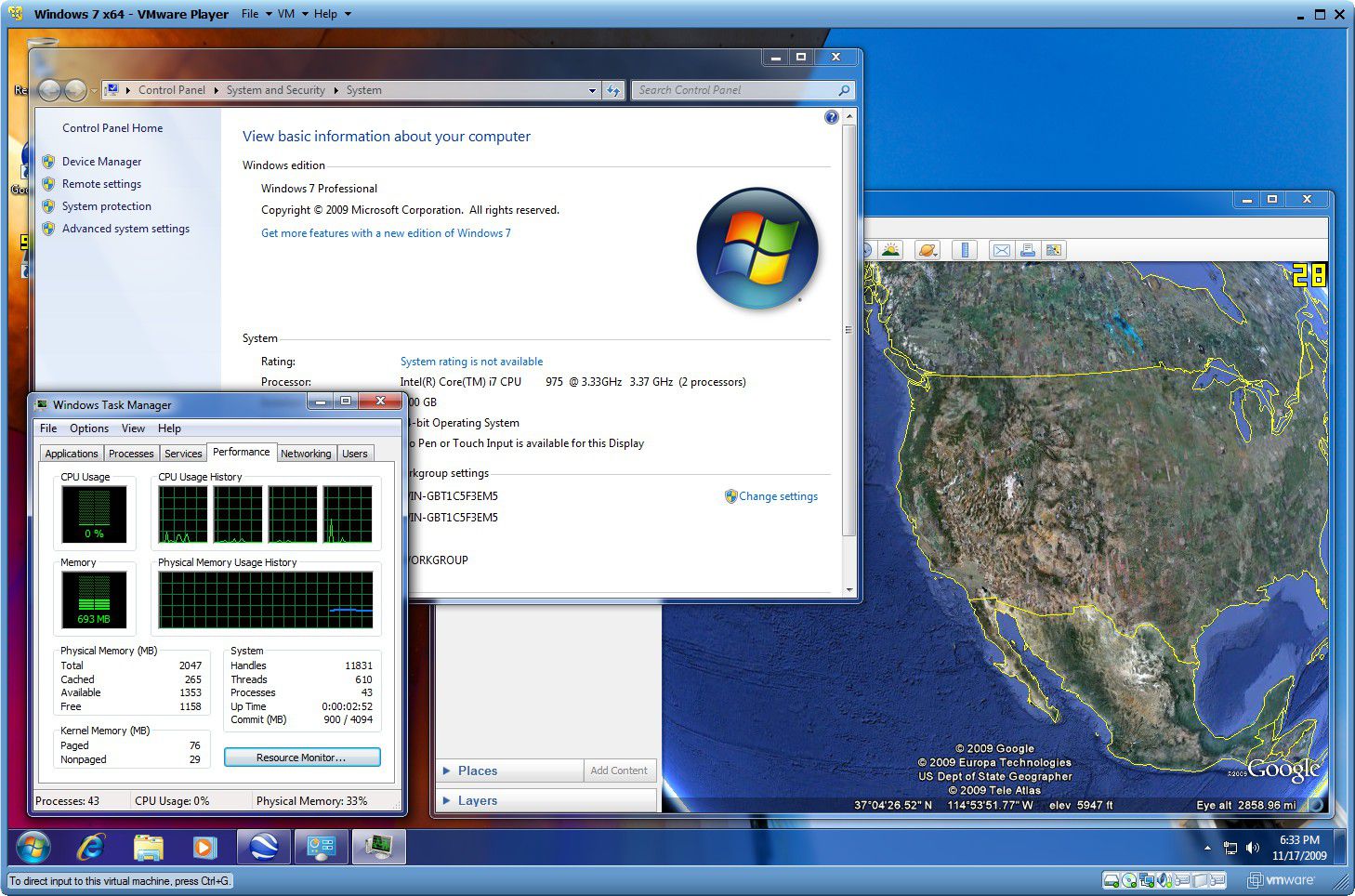Switch planets with the Saturn icon

pyautogui.click(x=927, y=250)
